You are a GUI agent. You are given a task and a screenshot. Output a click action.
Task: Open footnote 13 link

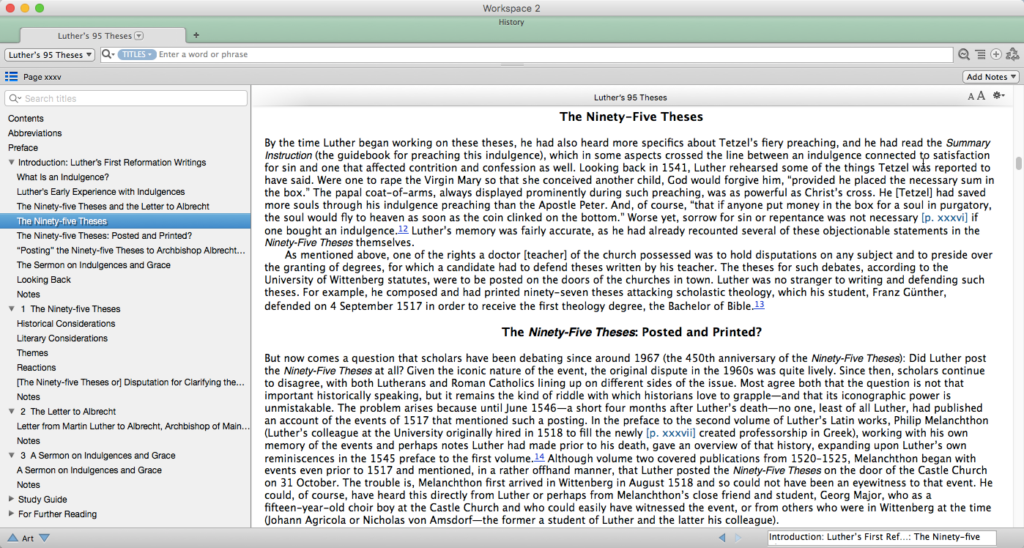[759, 304]
